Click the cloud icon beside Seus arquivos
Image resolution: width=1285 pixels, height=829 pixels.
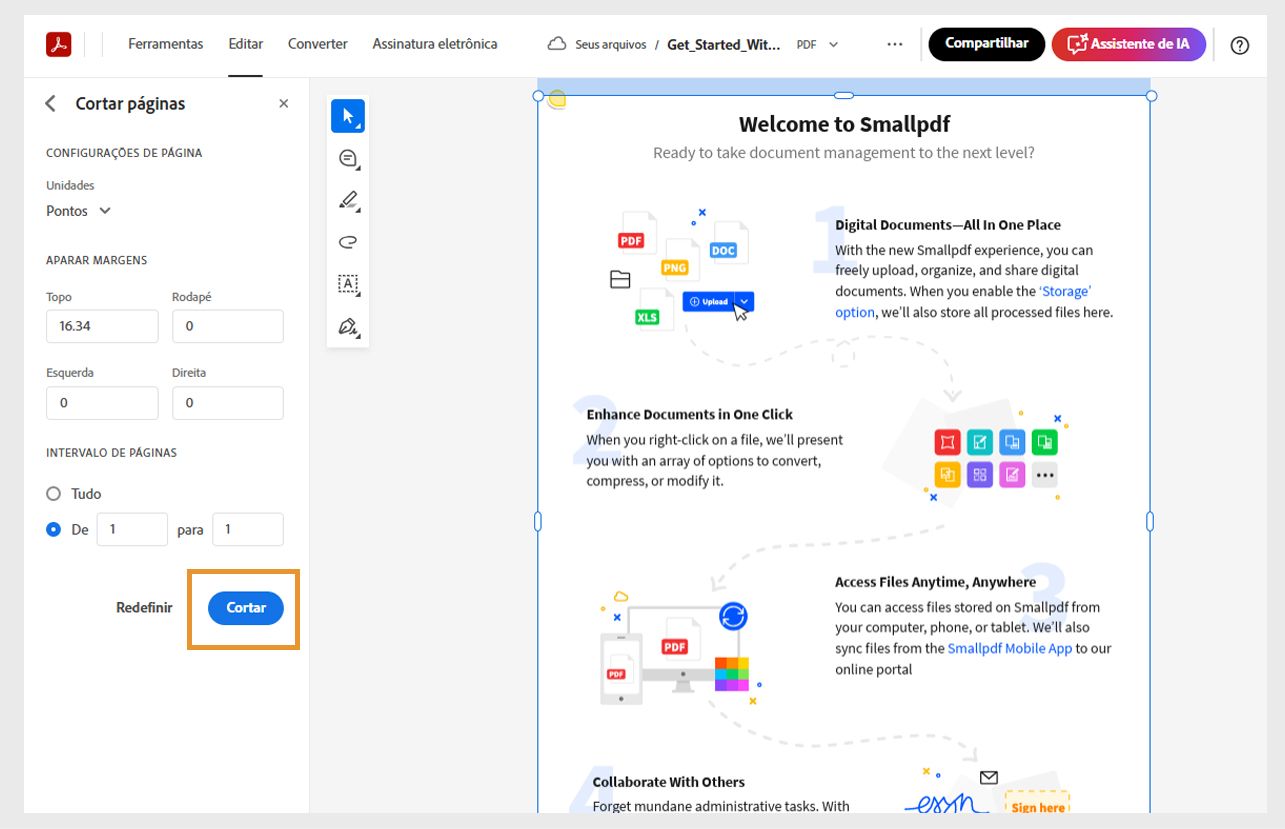point(557,44)
